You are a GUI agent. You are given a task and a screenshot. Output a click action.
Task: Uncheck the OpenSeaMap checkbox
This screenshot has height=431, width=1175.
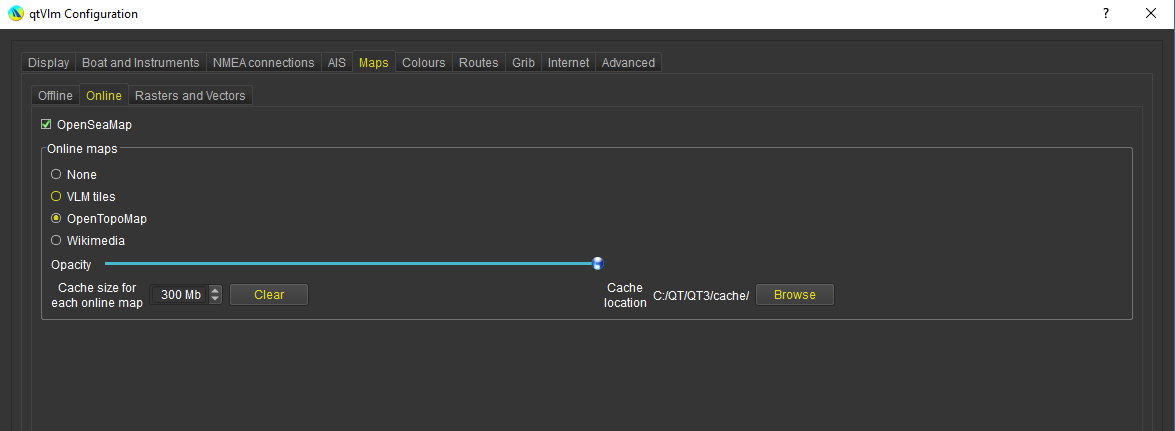[x=46, y=124]
